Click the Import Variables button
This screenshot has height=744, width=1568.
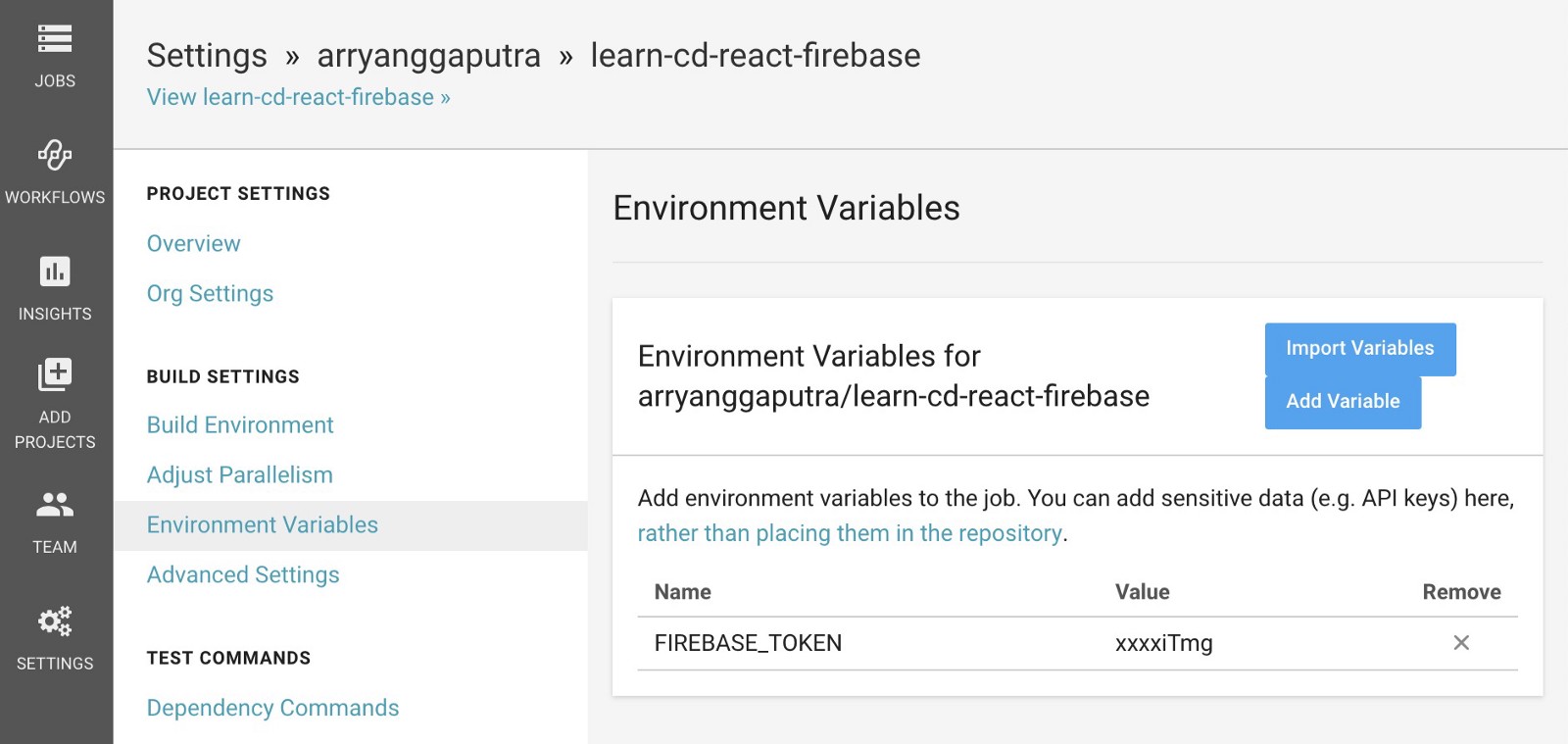click(x=1359, y=349)
